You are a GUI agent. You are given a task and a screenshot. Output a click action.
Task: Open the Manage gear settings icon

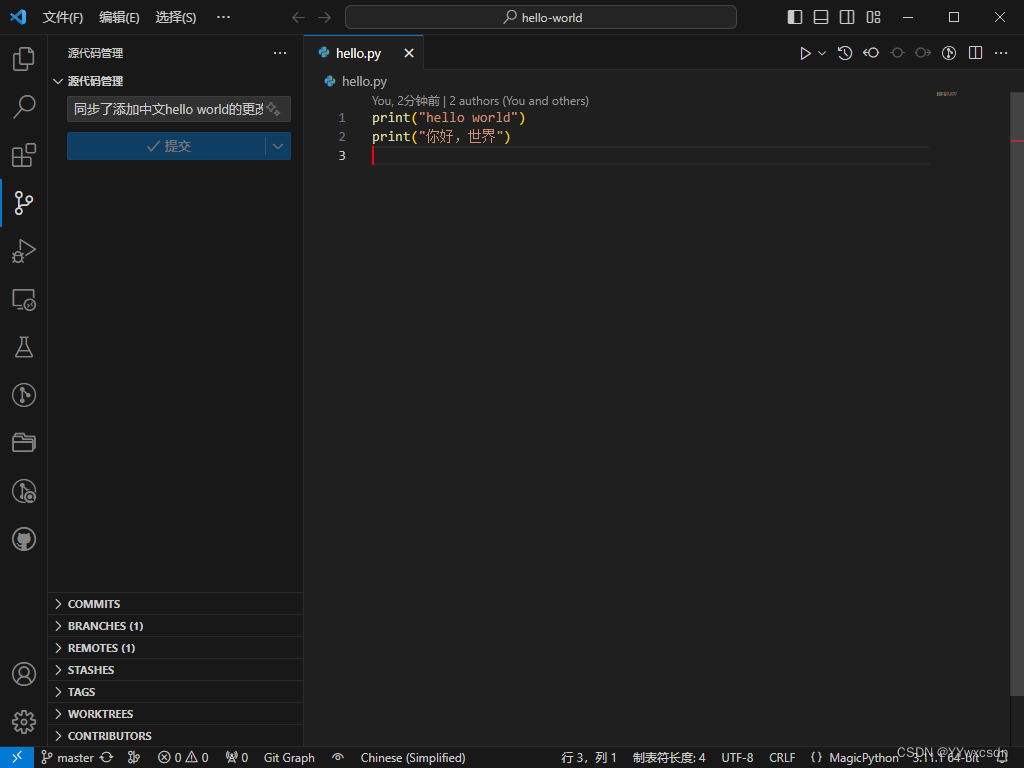[24, 722]
